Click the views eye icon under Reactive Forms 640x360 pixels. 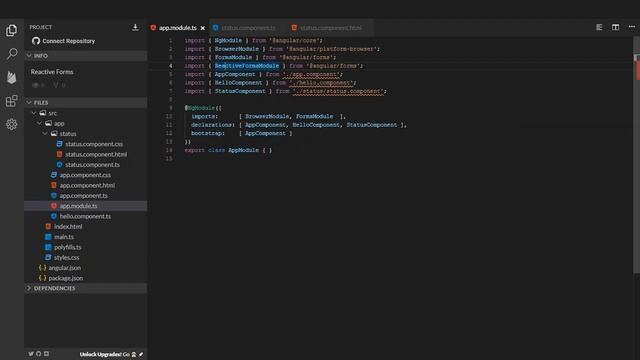pos(36,85)
